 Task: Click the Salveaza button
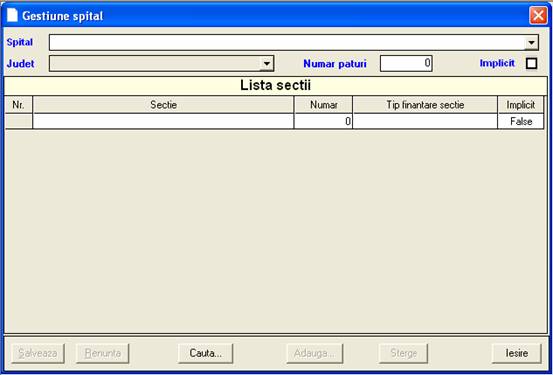point(38,353)
